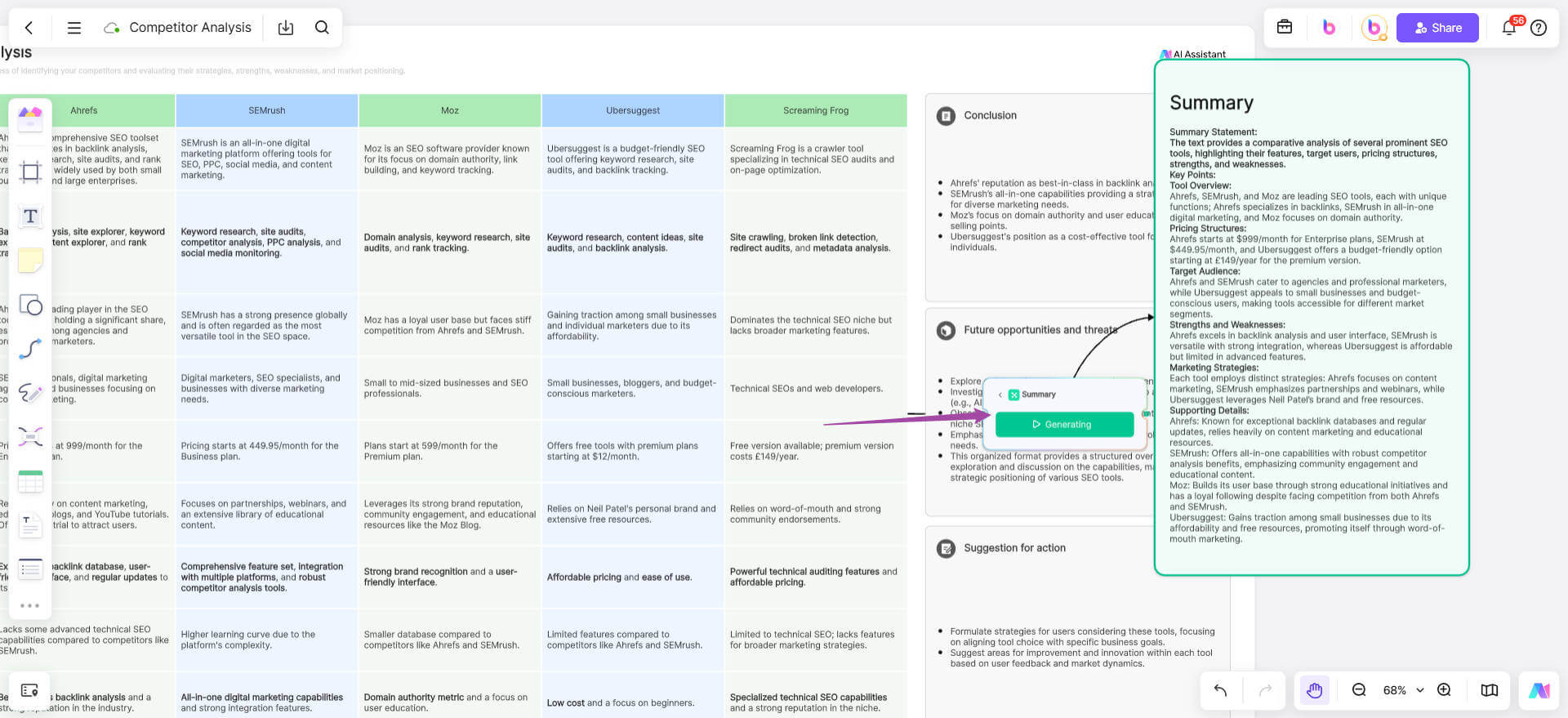Viewport: 1568px width, 718px height.
Task: Click the Suggestion for action card icon
Action: 946,549
